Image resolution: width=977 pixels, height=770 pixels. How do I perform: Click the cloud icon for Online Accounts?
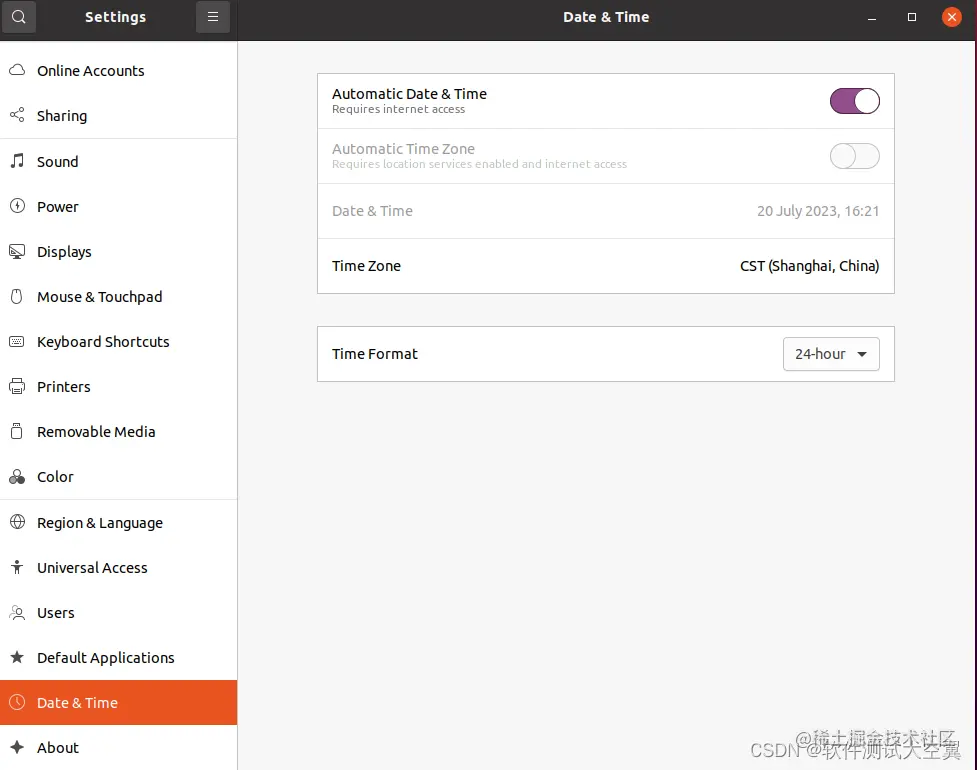tap(17, 70)
